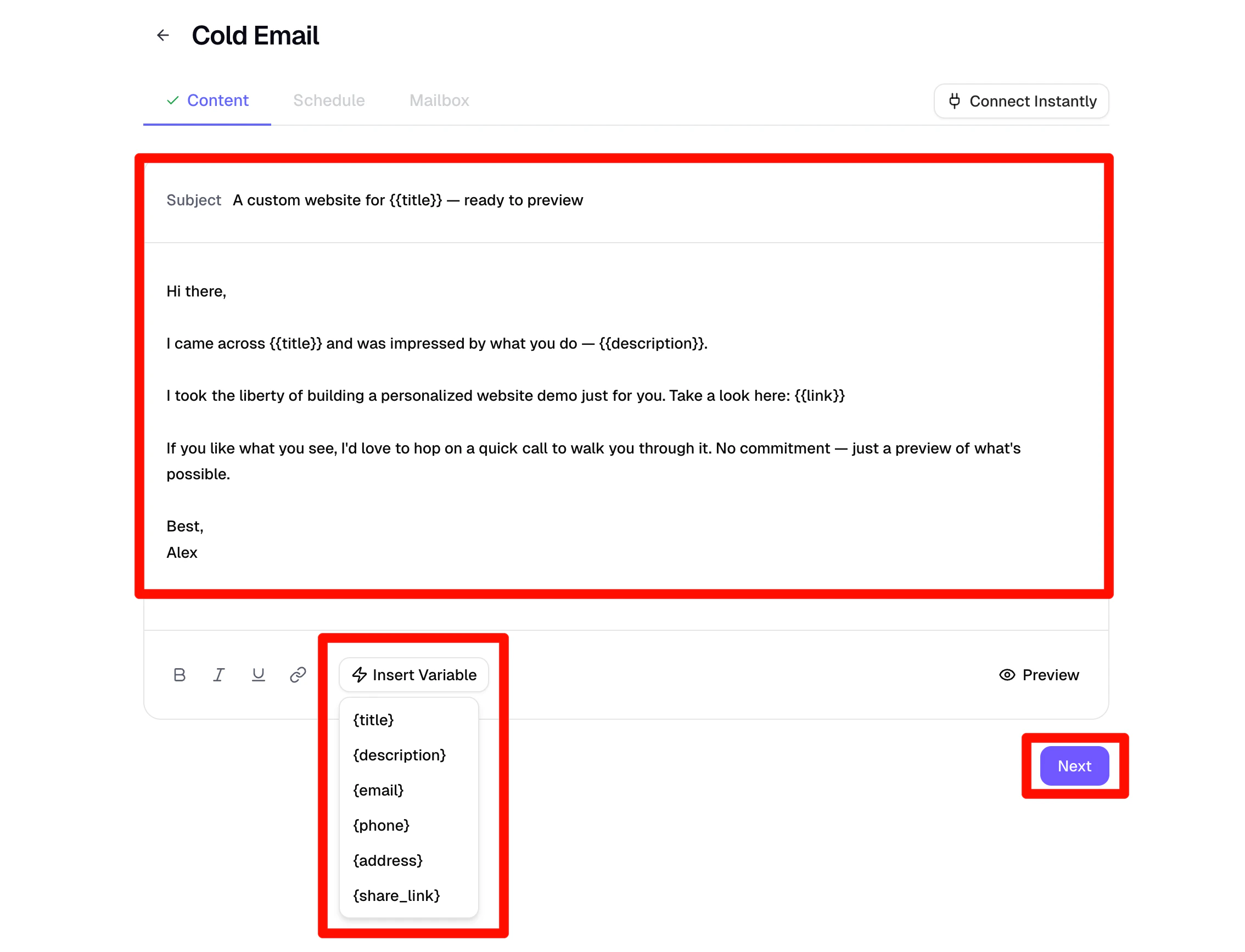
Task: Choose {phone} variable option
Action: (x=381, y=825)
